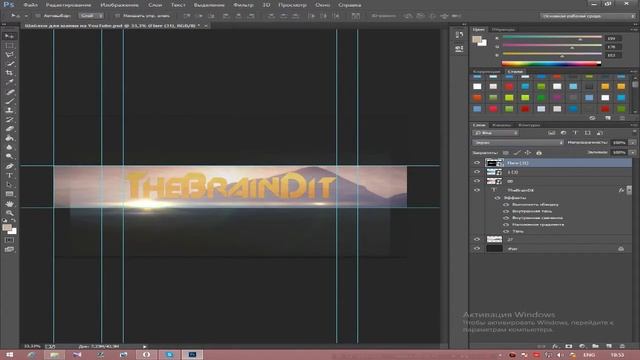Hide the Эффекты effects group
This screenshot has height=360, width=640.
[498, 198]
